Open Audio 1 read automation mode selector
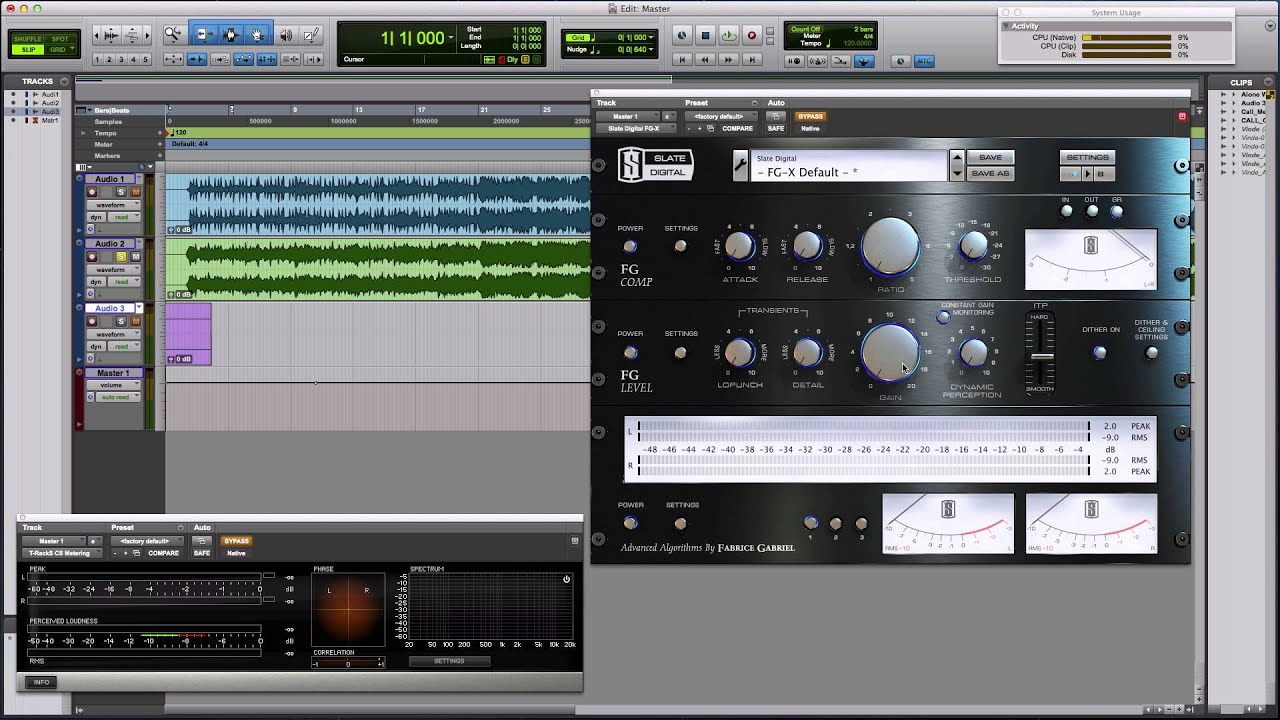This screenshot has width=1280, height=720. pyautogui.click(x=124, y=217)
